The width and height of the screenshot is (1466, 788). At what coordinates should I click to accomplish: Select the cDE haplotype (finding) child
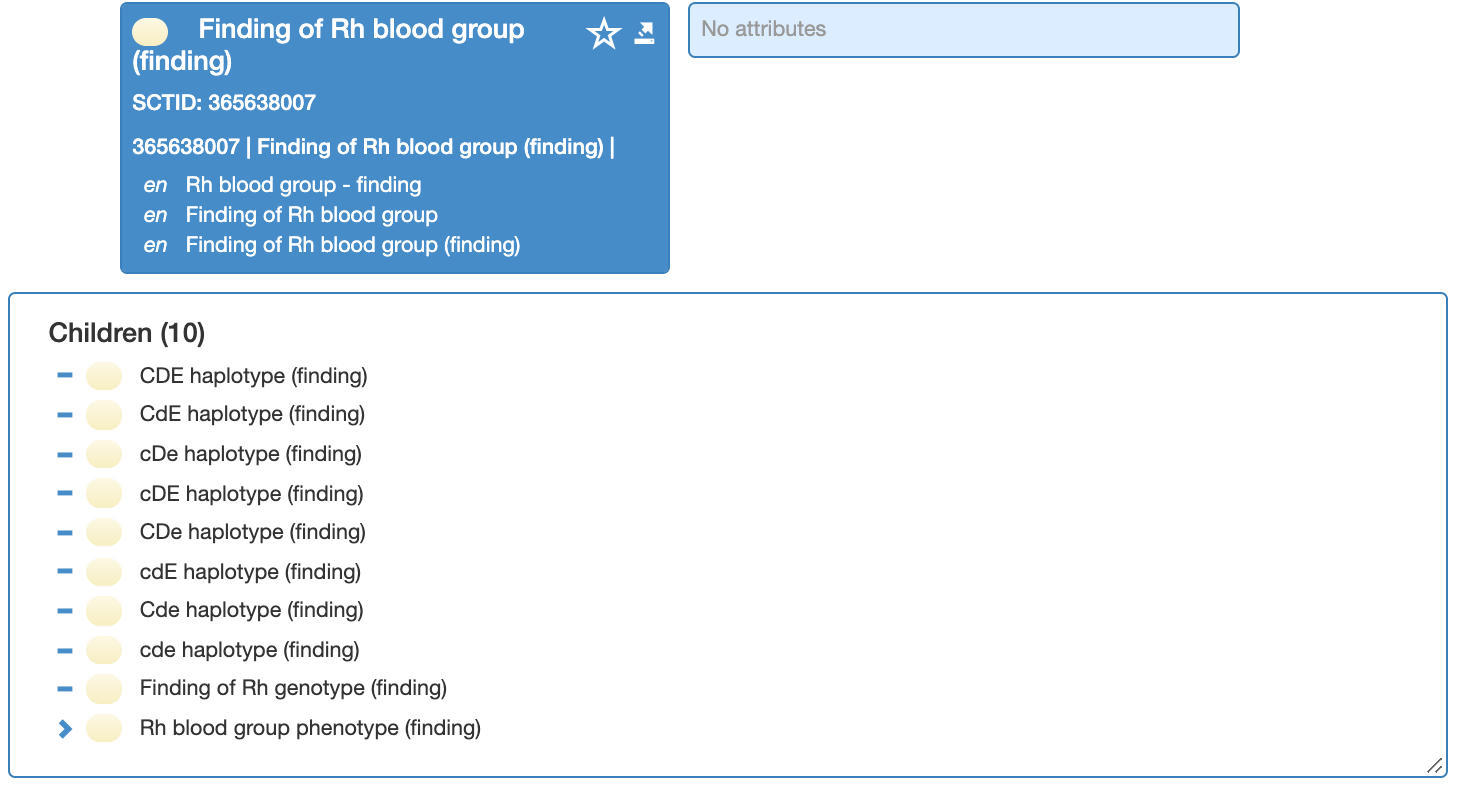(x=251, y=494)
